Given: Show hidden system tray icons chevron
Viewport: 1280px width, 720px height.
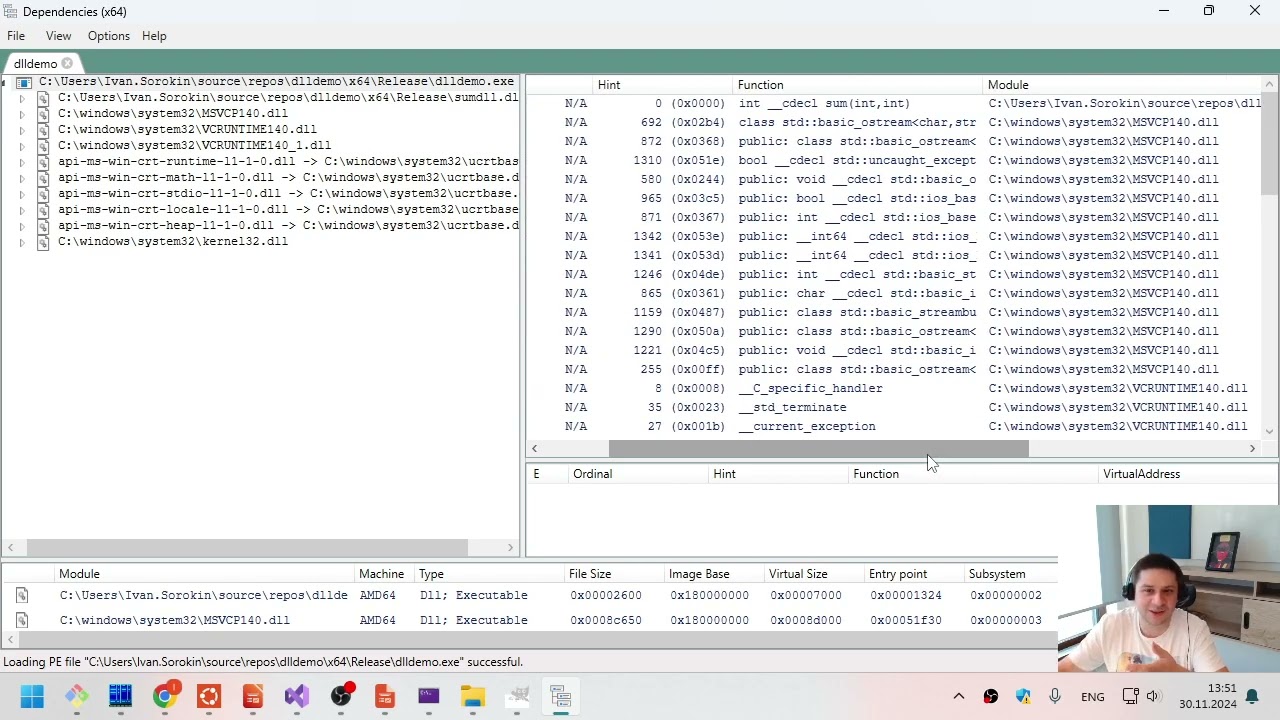Looking at the screenshot, I should click(958, 696).
